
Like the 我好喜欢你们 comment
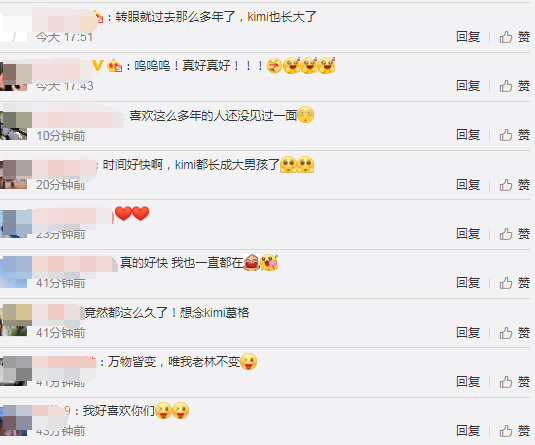[515, 431]
